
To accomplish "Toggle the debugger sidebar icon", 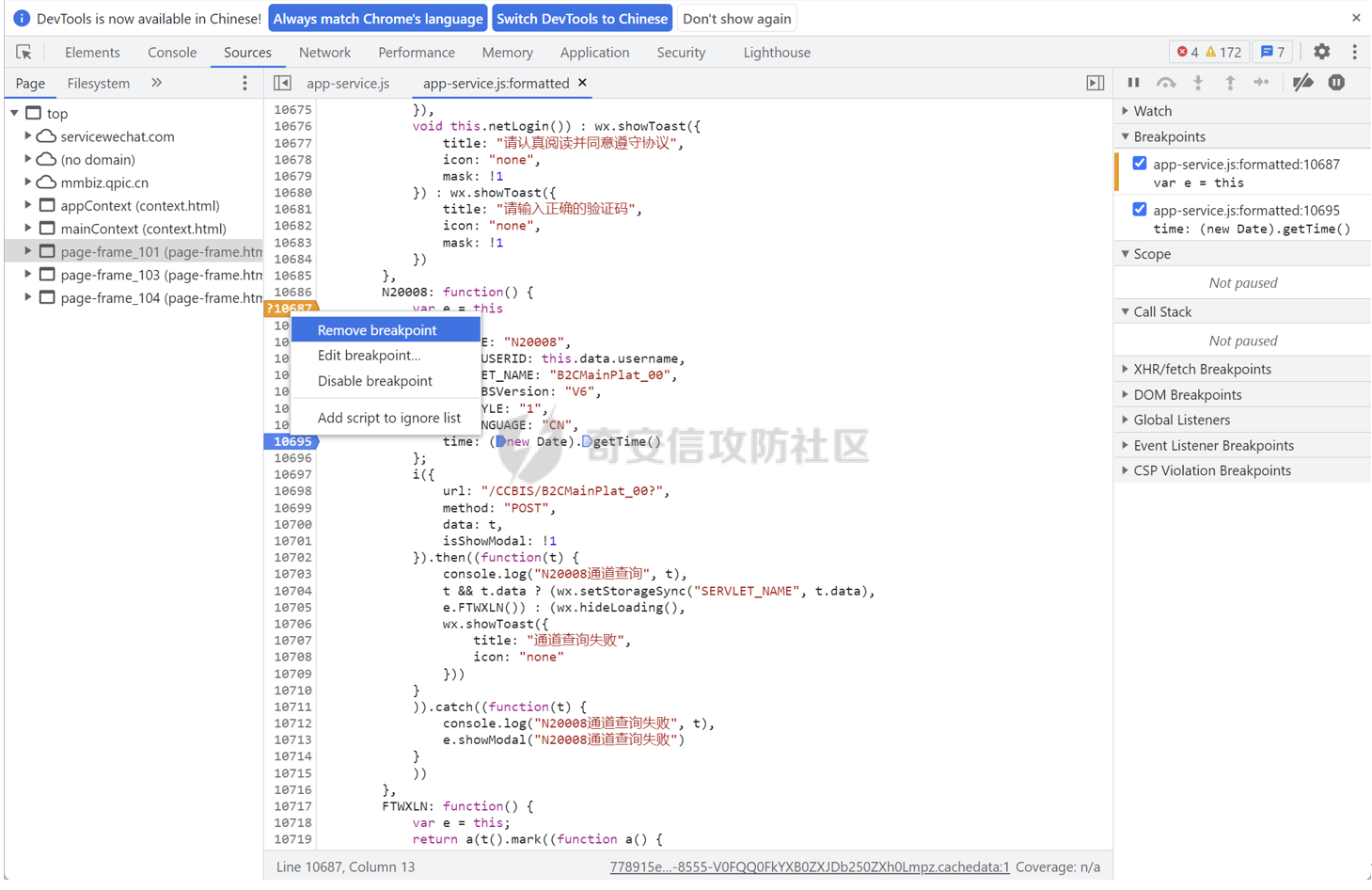I will 1096,83.
